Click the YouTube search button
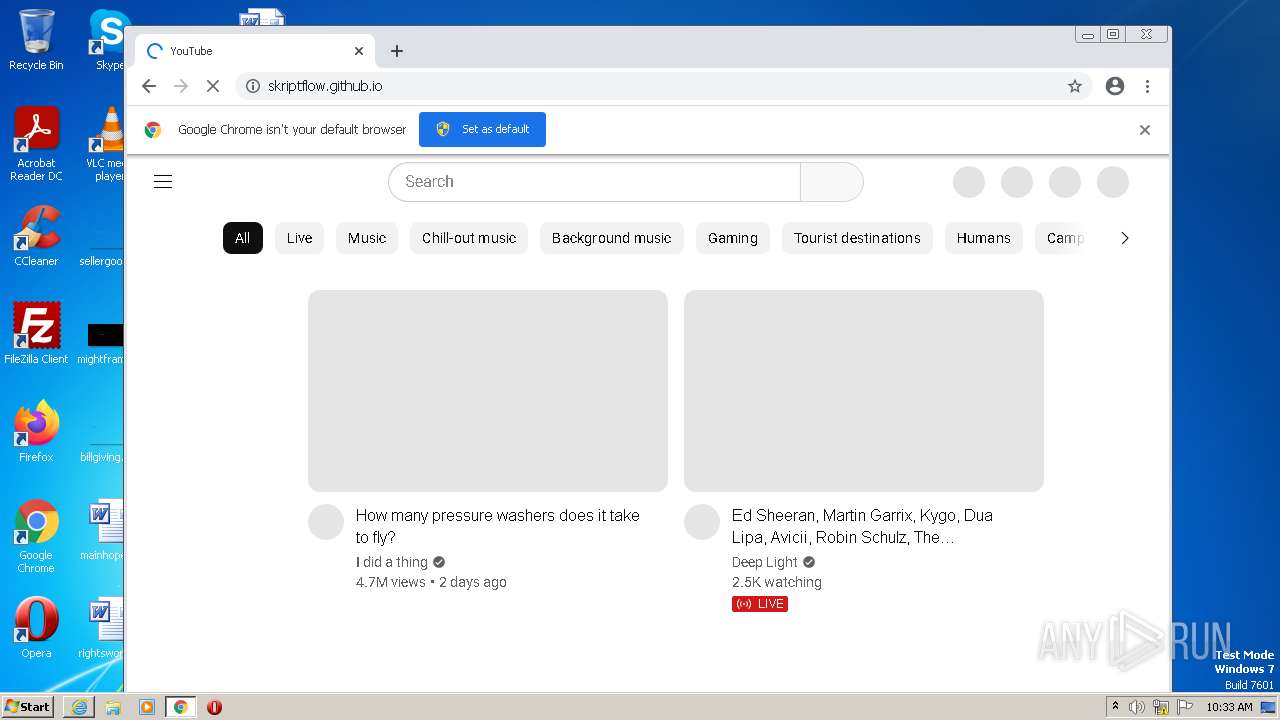The width and height of the screenshot is (1280, 720). (832, 182)
